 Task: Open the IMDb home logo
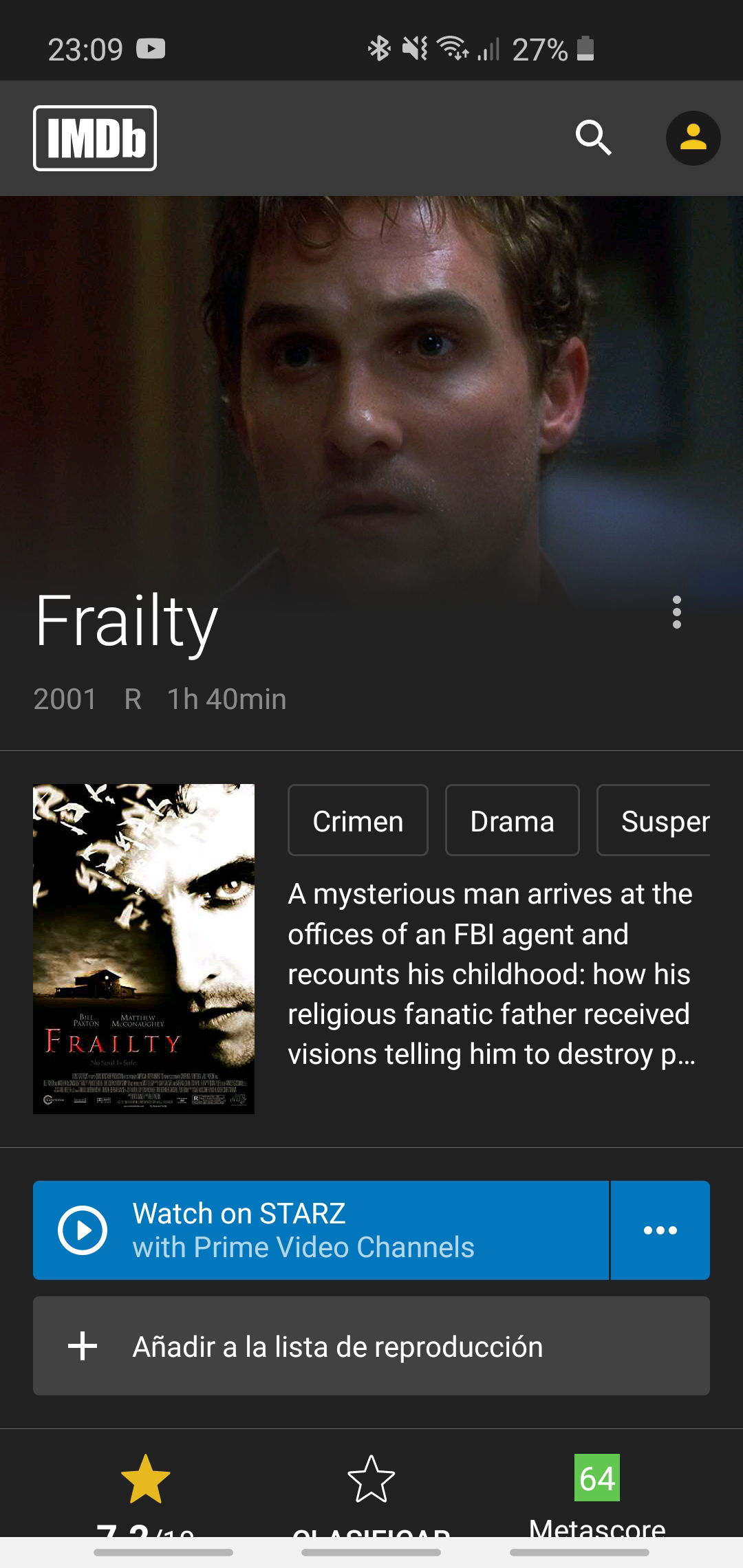pos(95,138)
